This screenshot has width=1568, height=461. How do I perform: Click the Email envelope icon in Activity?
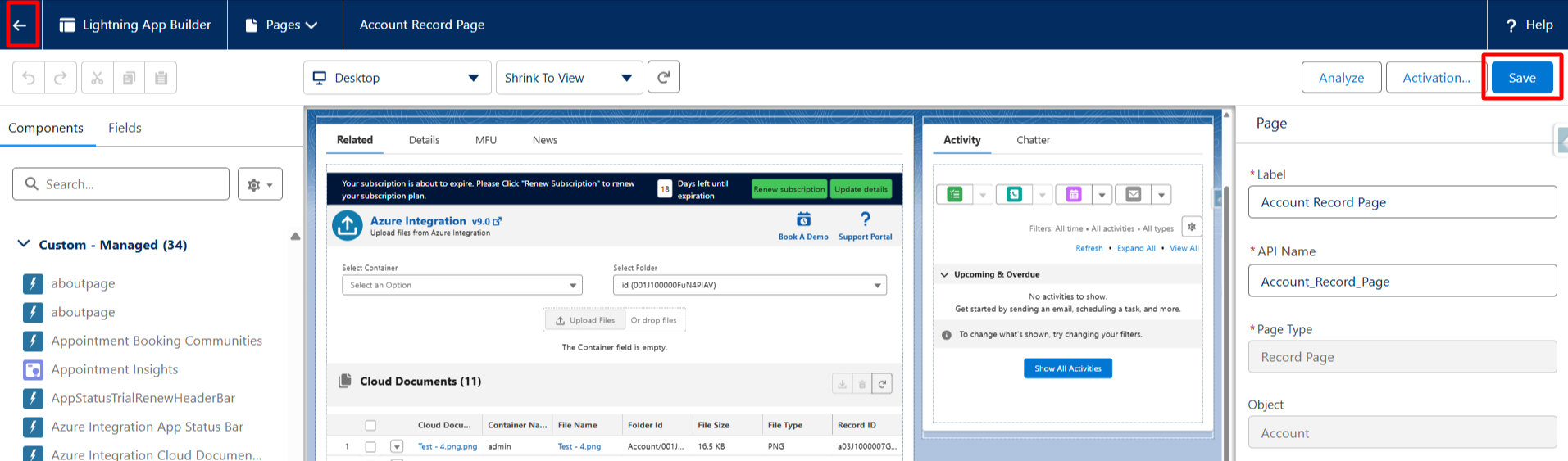pyautogui.click(x=1134, y=194)
